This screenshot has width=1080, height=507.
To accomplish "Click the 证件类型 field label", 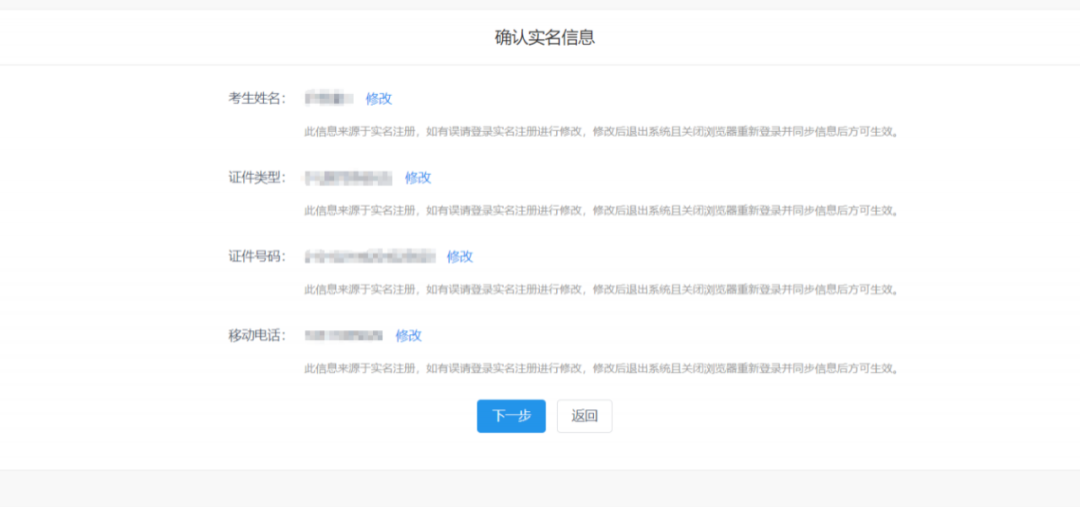I will coord(256,177).
